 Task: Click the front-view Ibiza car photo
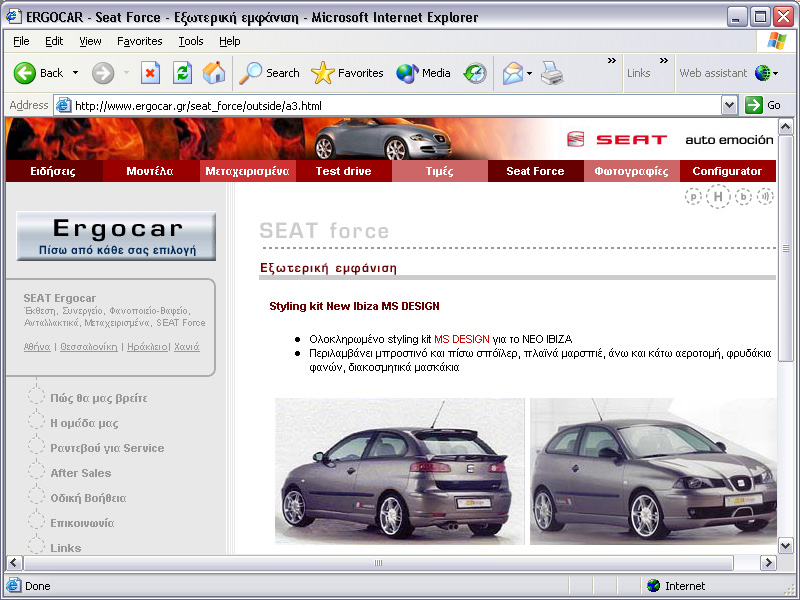coord(654,471)
